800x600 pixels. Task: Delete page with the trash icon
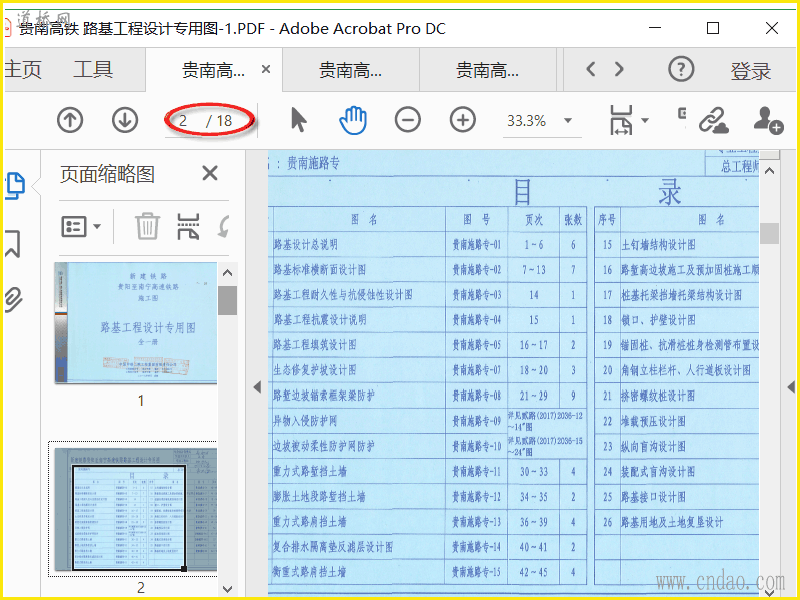[147, 226]
